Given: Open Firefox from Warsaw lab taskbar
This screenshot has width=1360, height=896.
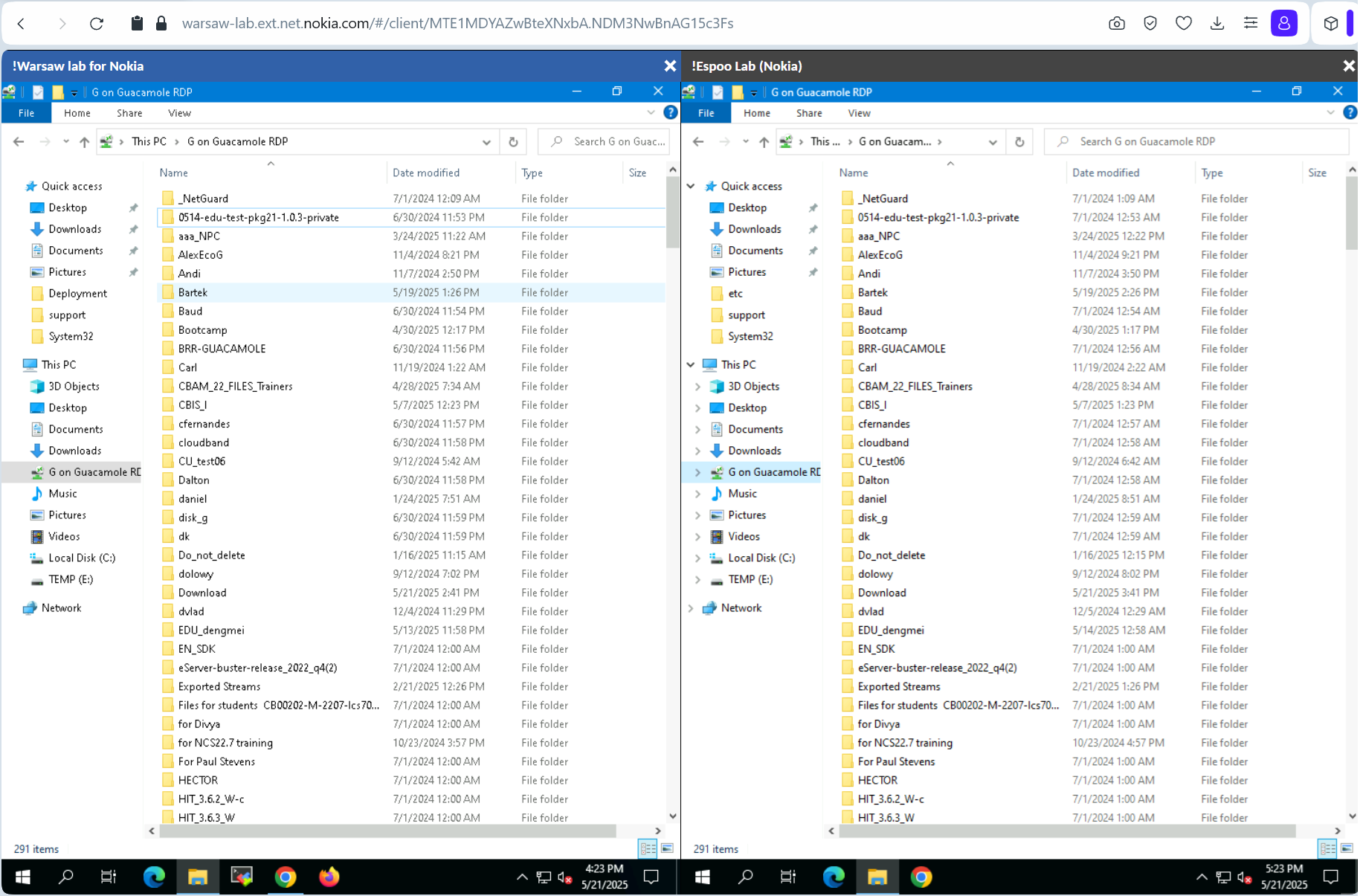Looking at the screenshot, I should click(x=329, y=877).
